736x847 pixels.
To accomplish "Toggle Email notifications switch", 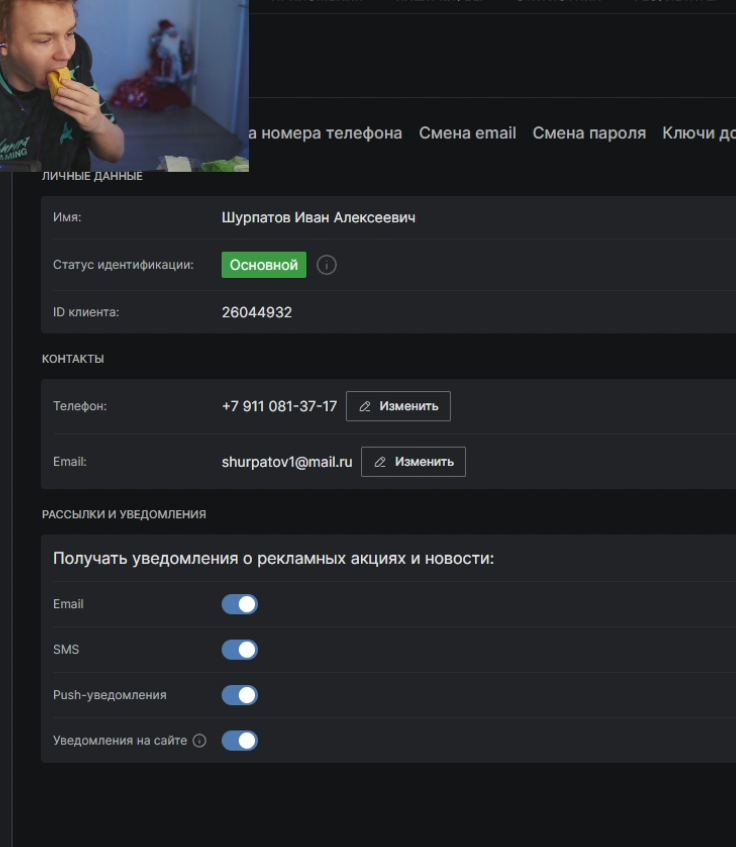I will click(x=240, y=604).
